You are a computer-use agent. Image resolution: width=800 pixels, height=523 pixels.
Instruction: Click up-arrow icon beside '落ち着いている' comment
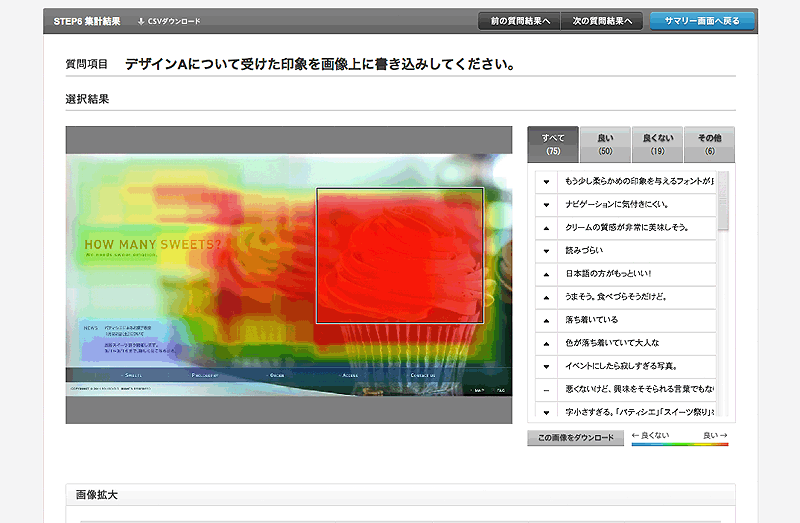point(546,320)
